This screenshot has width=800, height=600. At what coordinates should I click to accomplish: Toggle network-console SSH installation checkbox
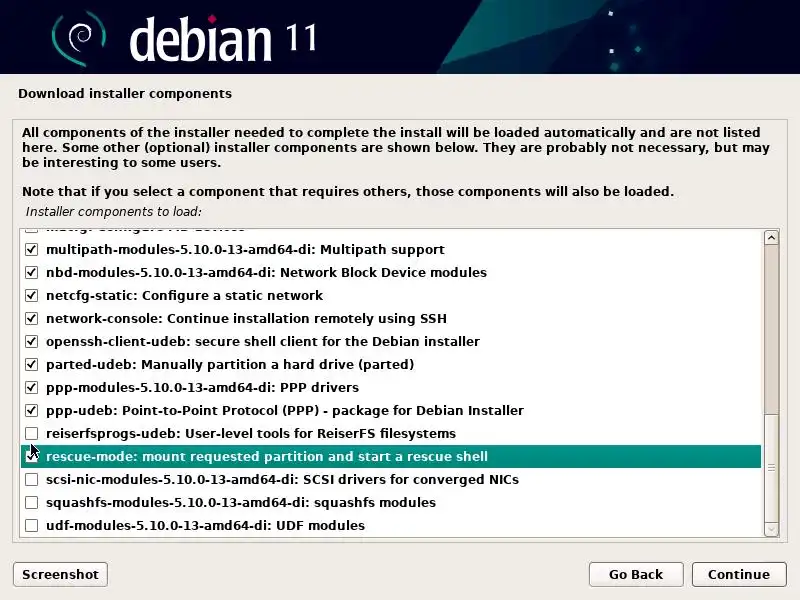(32, 318)
